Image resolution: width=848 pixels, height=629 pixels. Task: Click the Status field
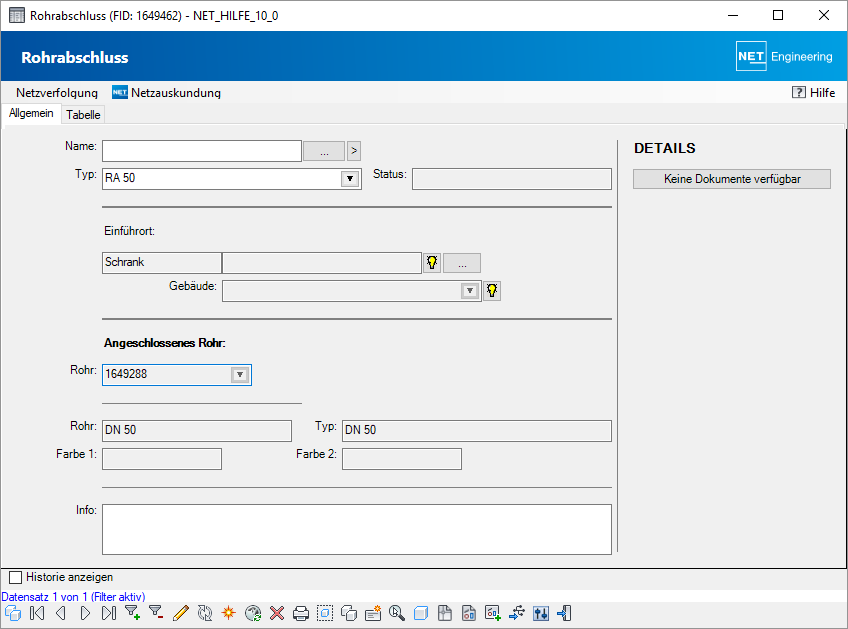pos(512,179)
